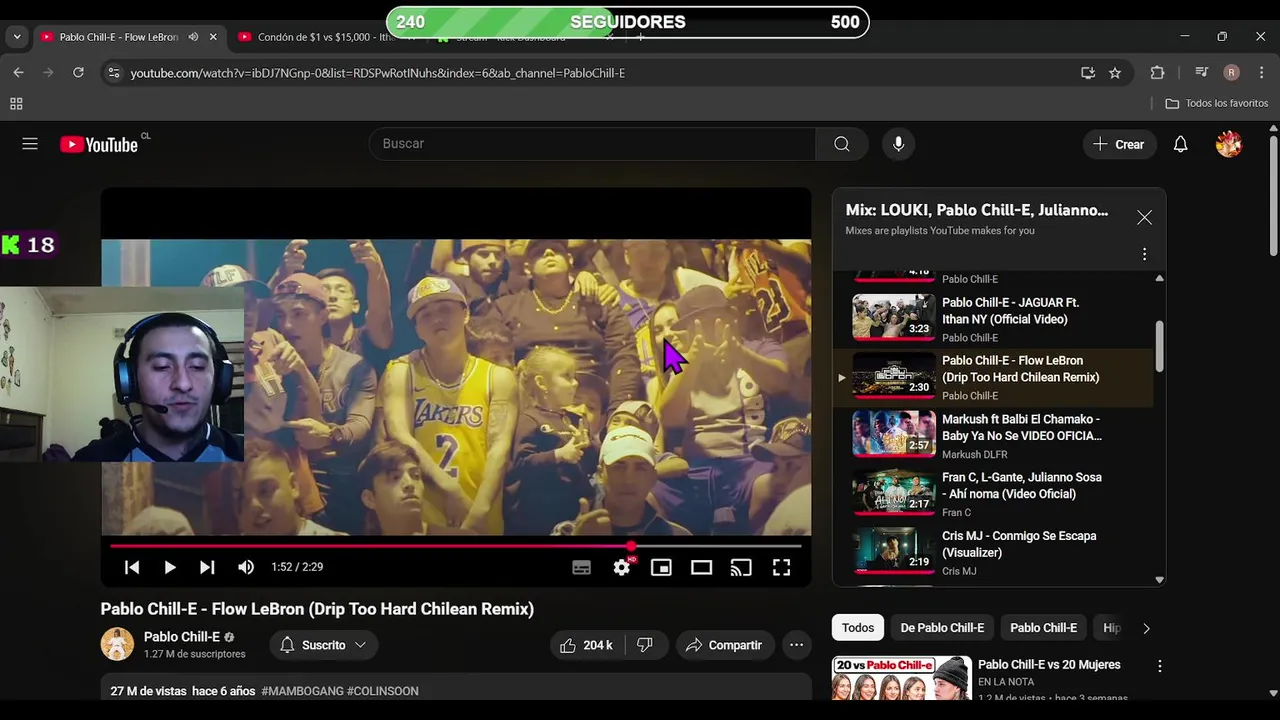This screenshot has height=720, width=1280.
Task: Dislike the video
Action: pyautogui.click(x=645, y=645)
